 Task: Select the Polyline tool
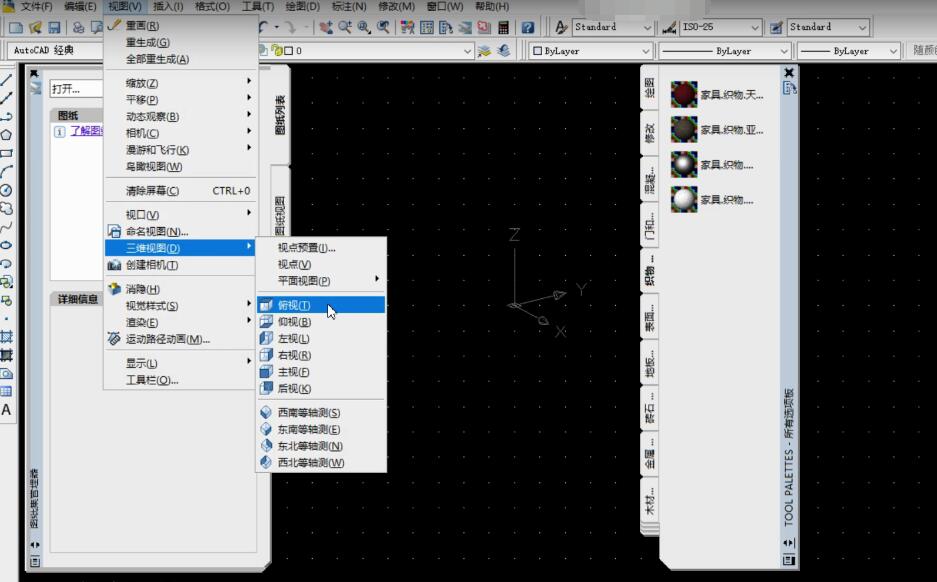point(8,110)
